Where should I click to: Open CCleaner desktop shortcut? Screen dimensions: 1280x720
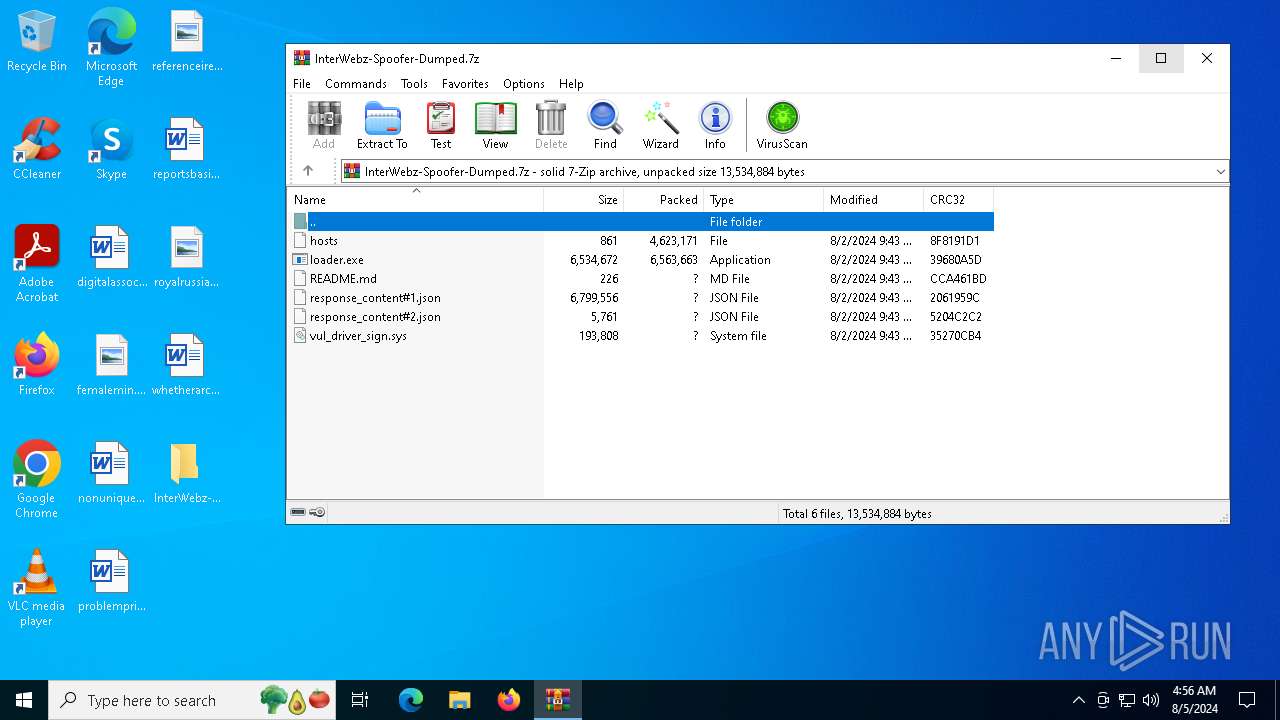pos(37,148)
